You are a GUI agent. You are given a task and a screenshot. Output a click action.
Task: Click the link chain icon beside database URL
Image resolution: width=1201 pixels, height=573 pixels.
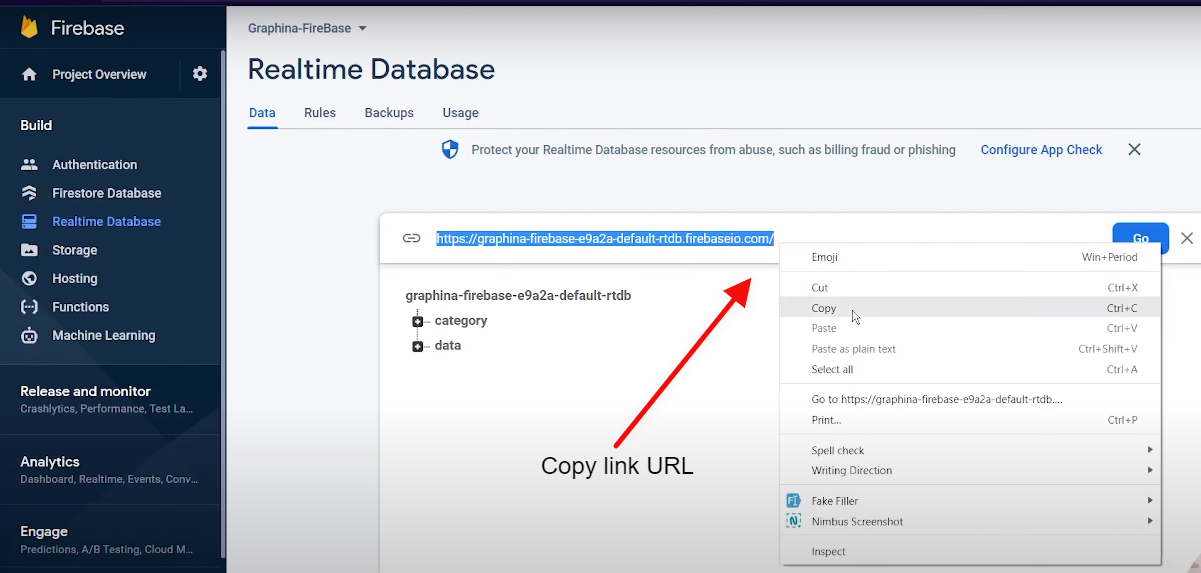(411, 238)
